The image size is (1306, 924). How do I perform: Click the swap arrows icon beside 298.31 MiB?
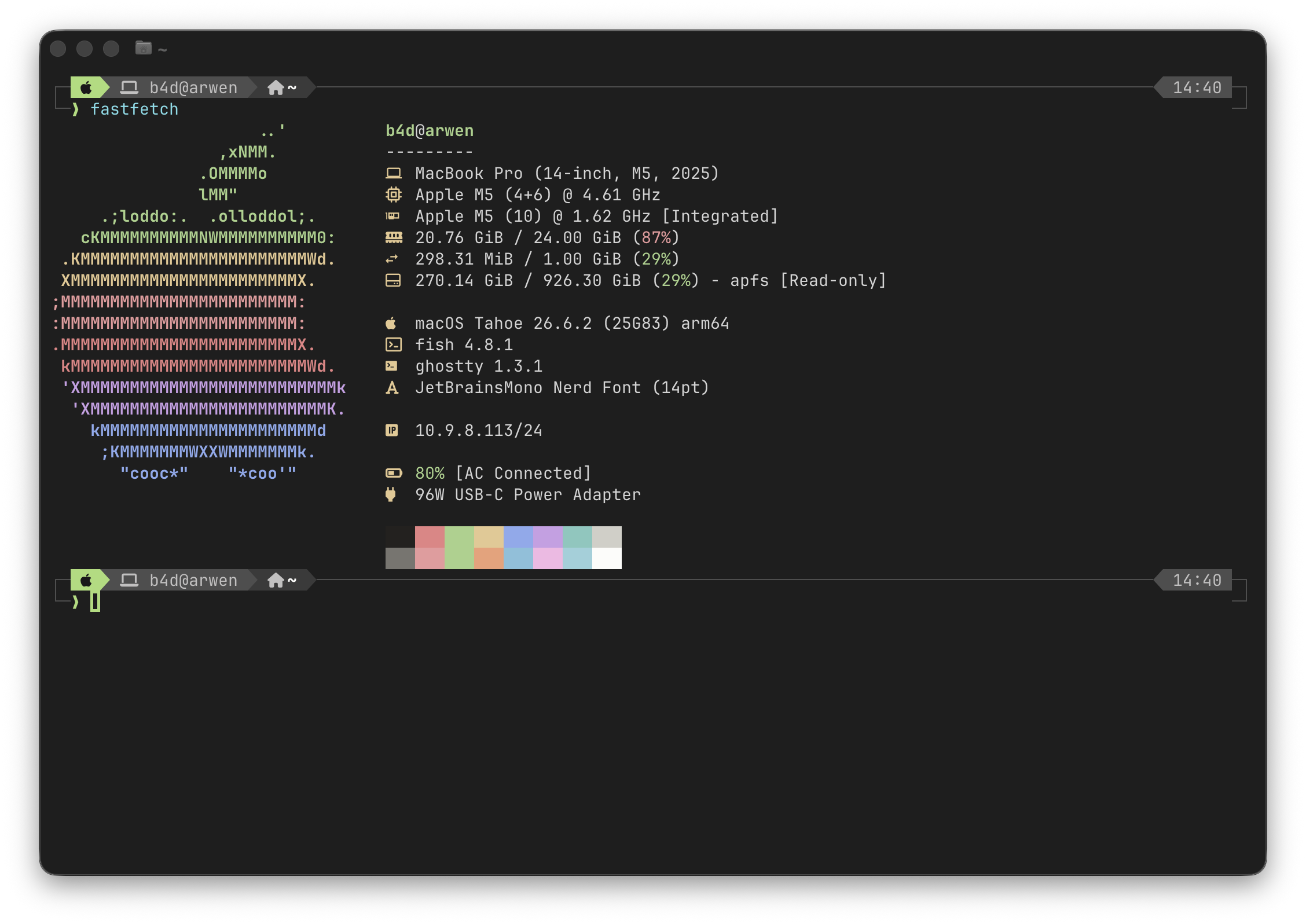pos(392,259)
